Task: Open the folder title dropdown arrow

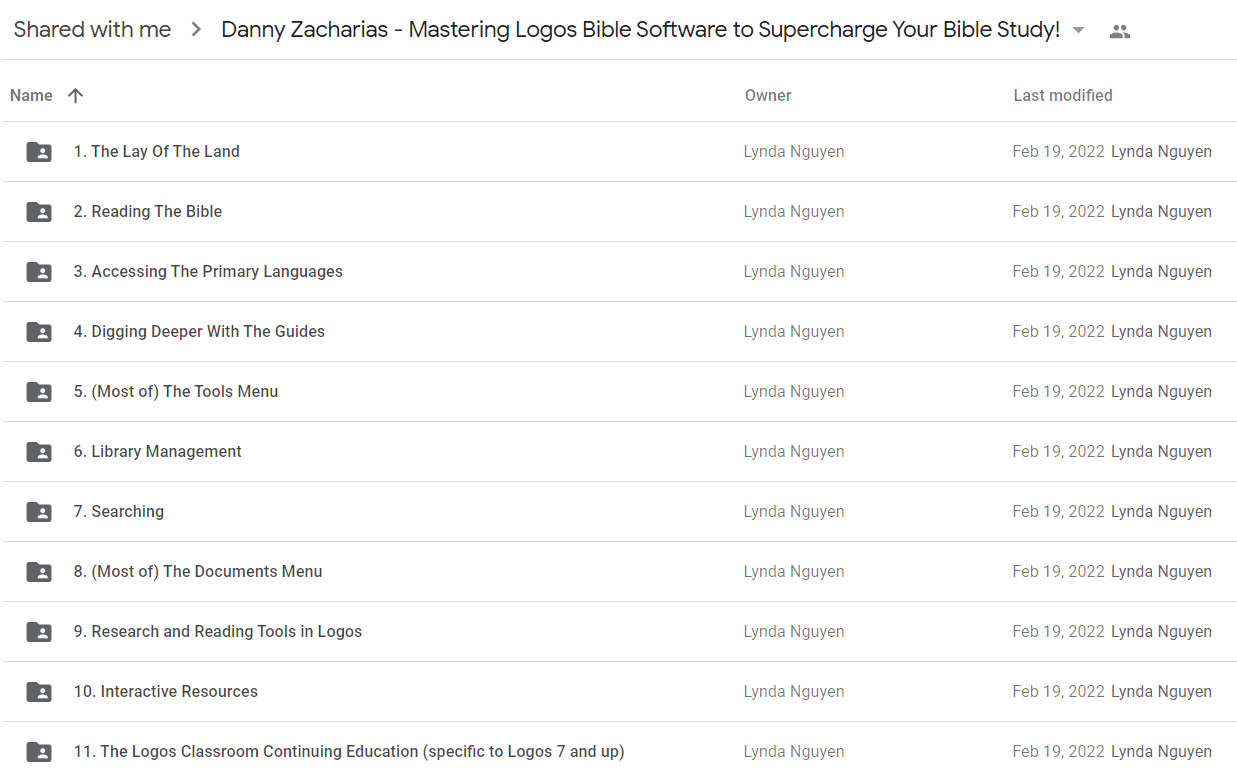Action: tap(1078, 30)
